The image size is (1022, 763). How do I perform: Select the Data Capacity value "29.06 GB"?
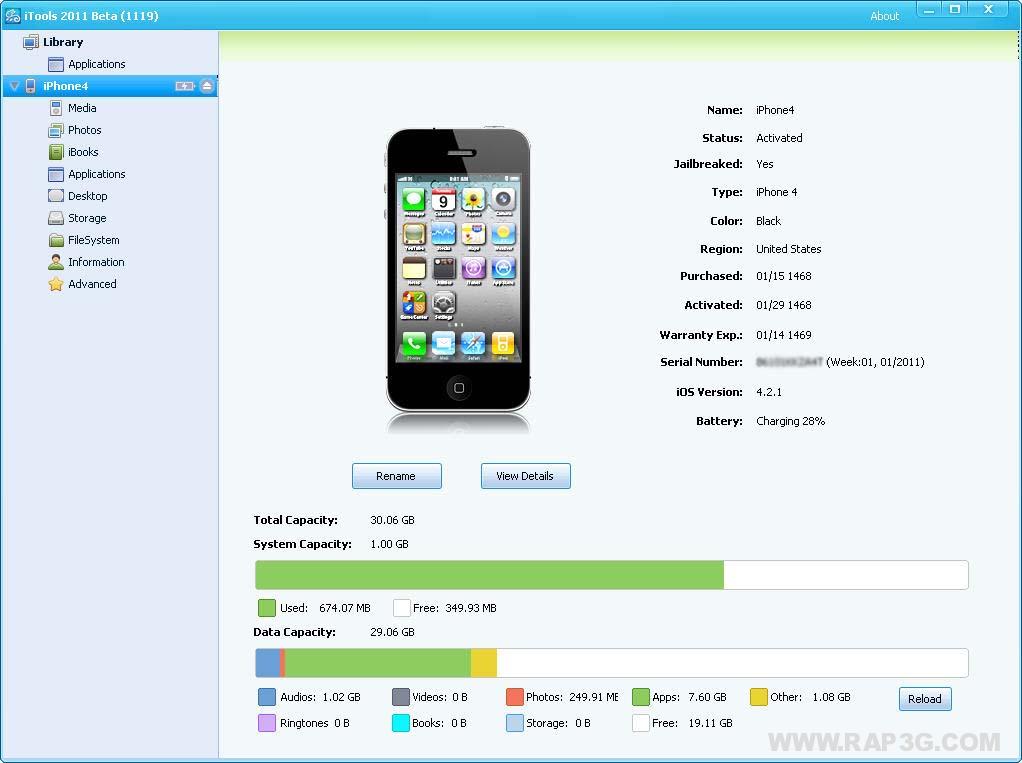click(x=392, y=632)
